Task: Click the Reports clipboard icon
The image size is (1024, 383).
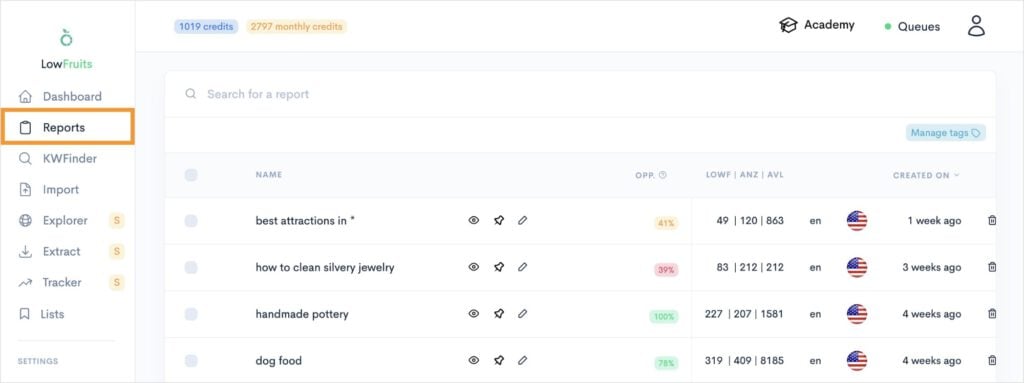Action: click(x=25, y=127)
